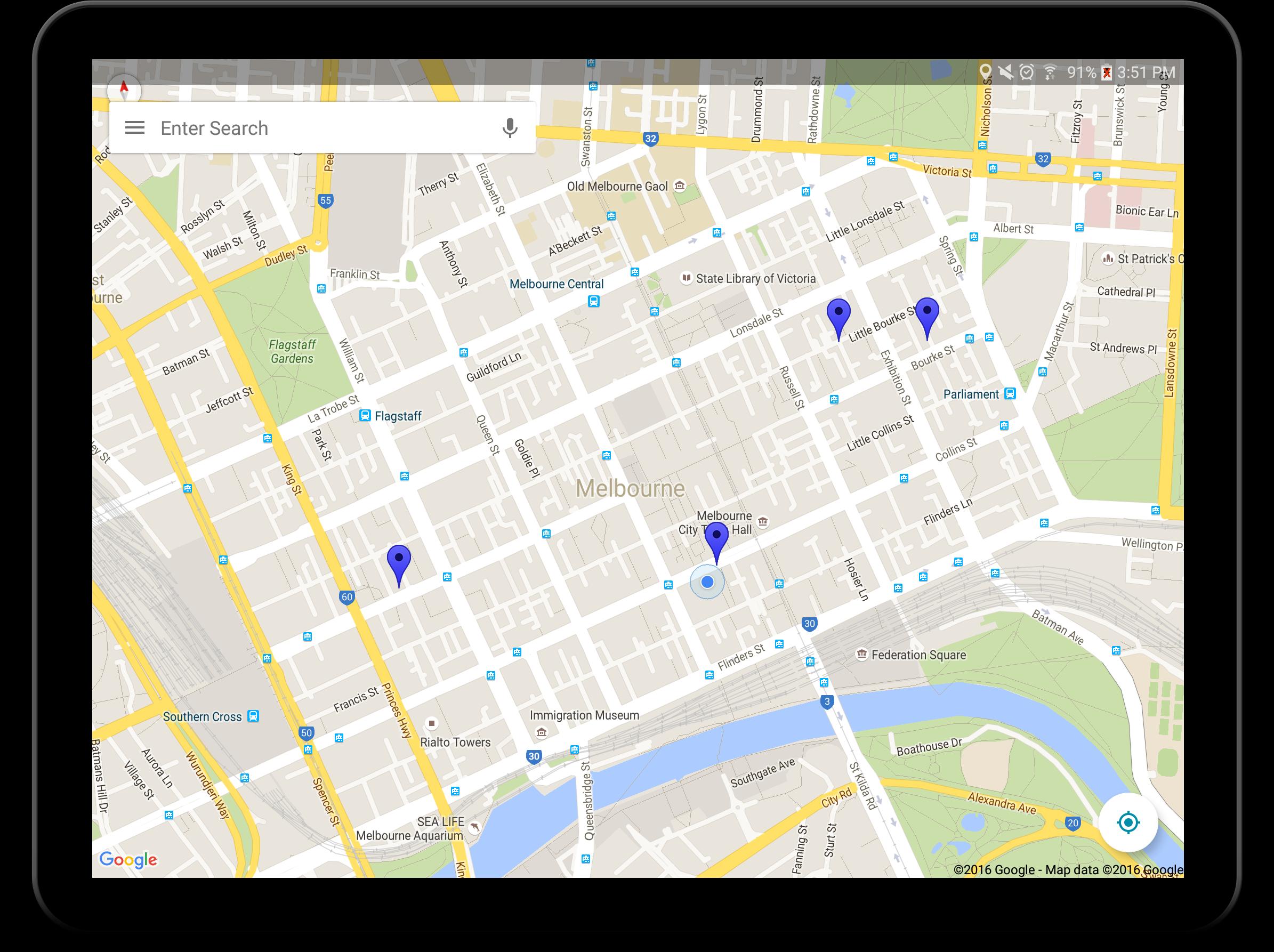Tap the alarm clock status icon

coord(1026,72)
